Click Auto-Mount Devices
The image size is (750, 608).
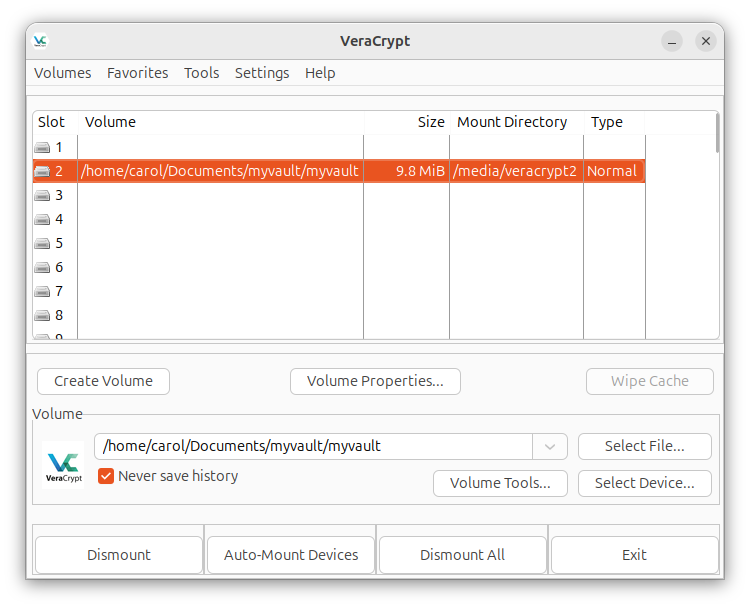pyautogui.click(x=291, y=555)
